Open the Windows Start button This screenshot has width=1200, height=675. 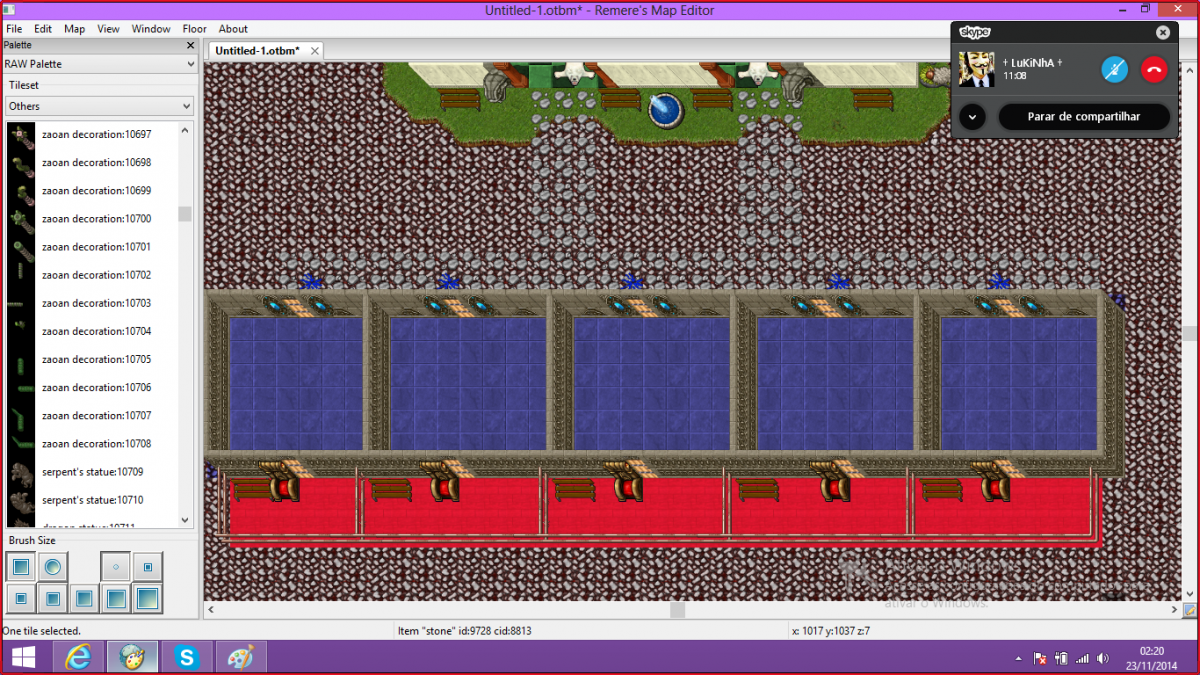click(x=22, y=658)
